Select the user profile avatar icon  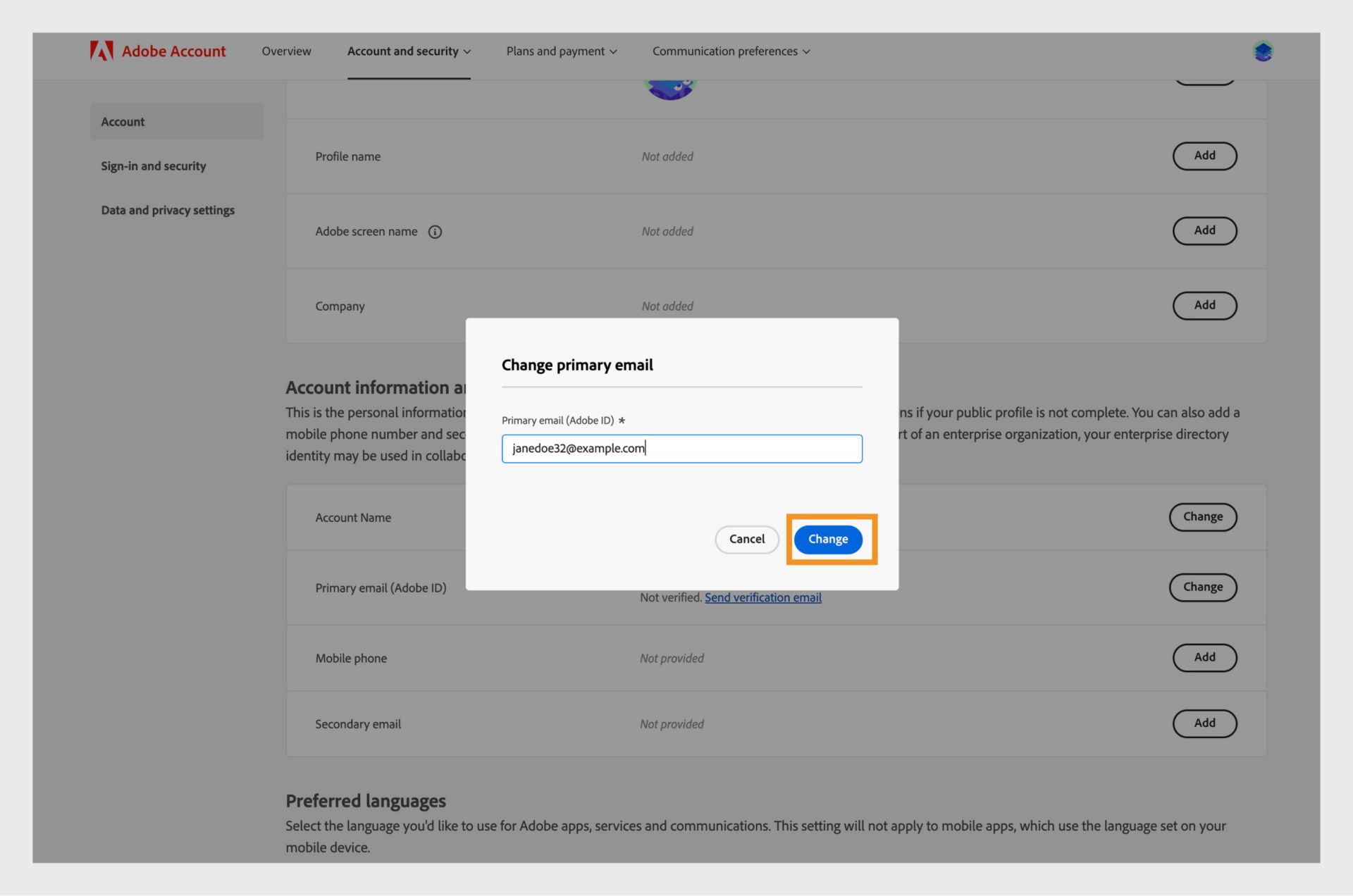pyautogui.click(x=1263, y=51)
